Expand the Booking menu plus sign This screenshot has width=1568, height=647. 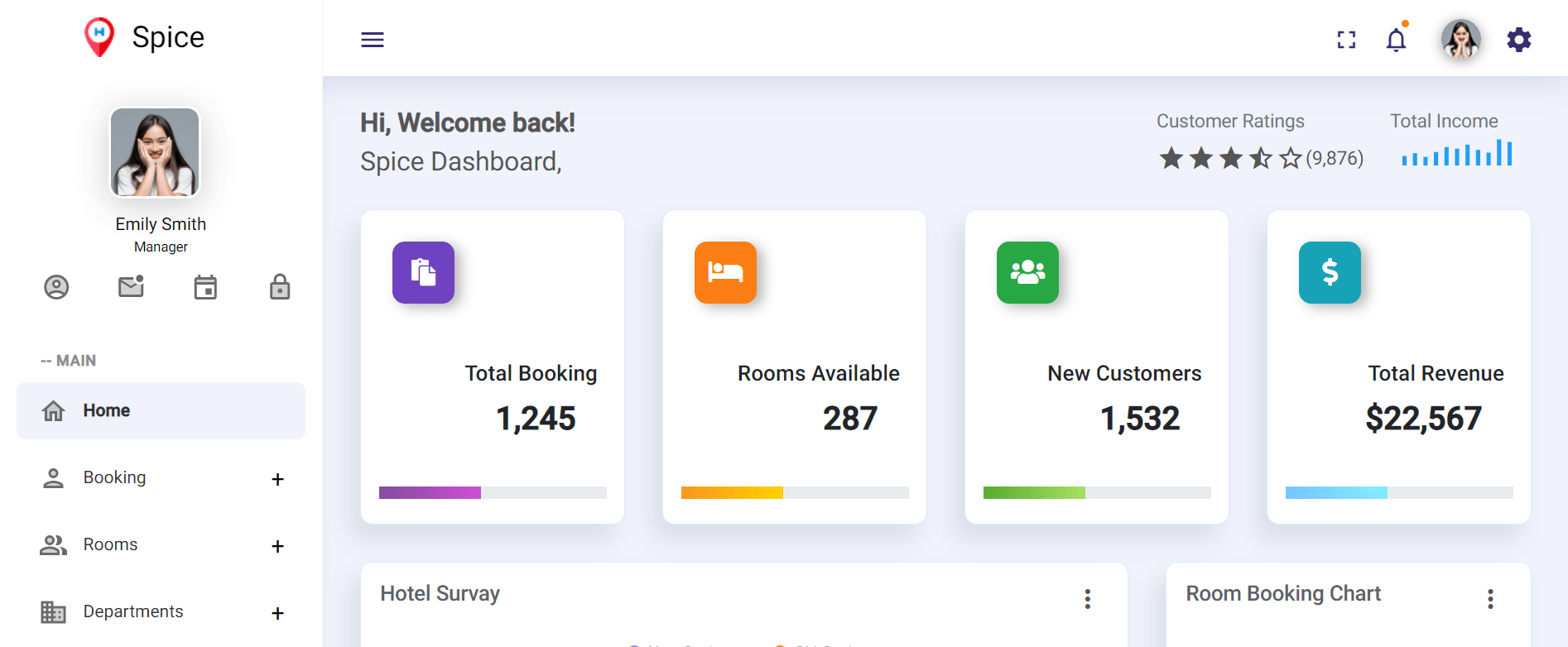click(277, 479)
